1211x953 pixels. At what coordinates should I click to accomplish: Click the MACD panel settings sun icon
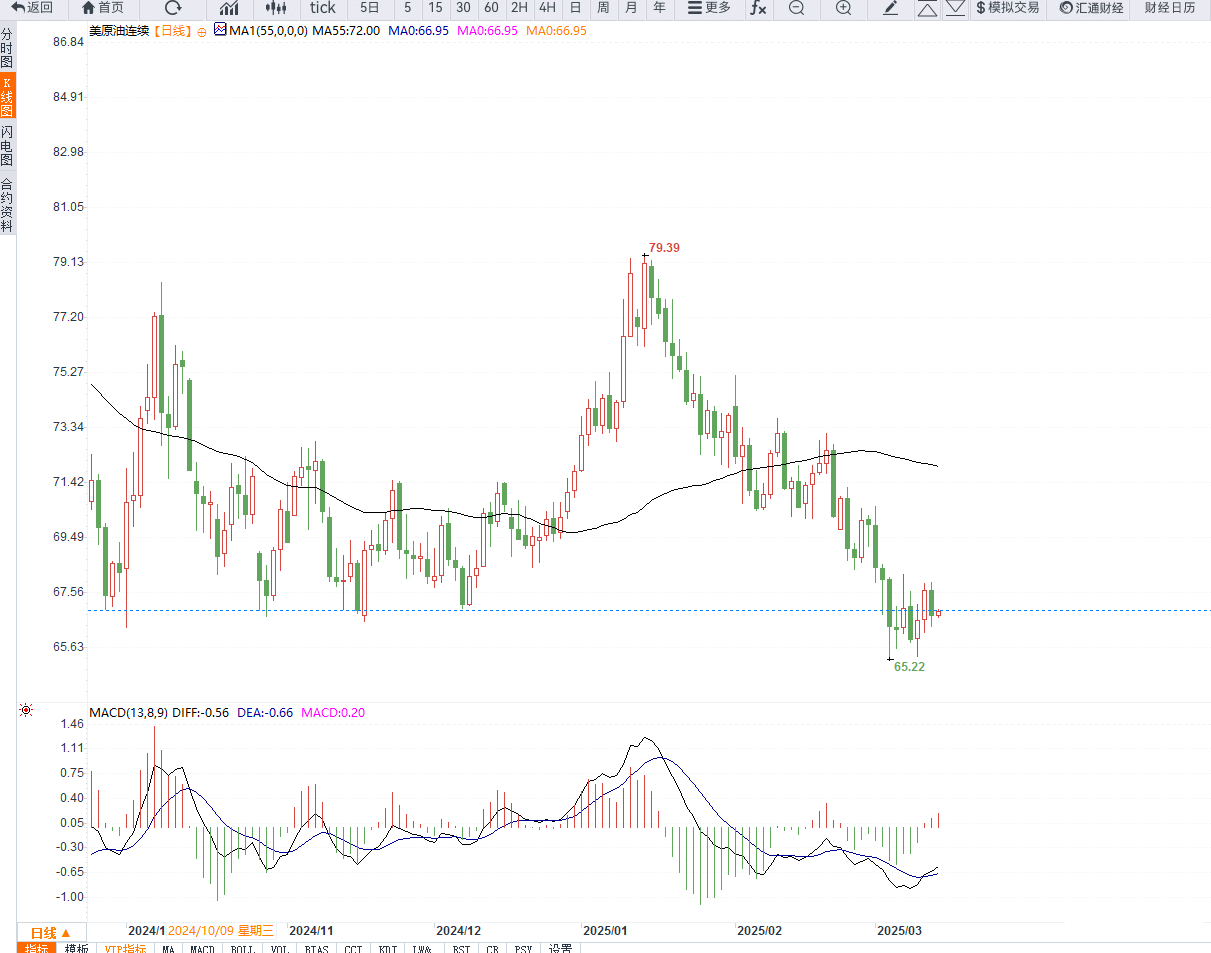tap(26, 711)
